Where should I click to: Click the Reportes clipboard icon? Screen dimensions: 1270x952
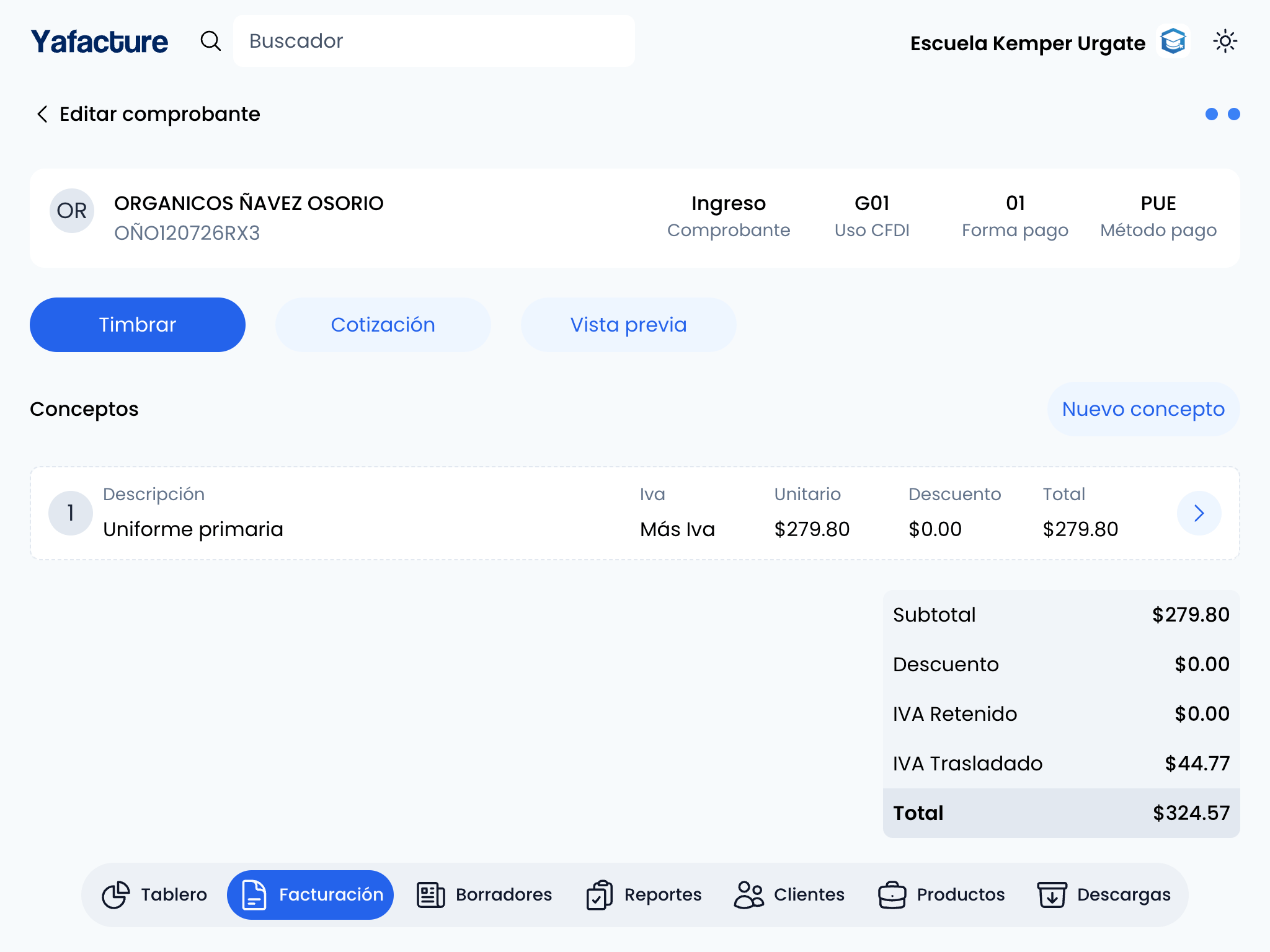coord(599,895)
